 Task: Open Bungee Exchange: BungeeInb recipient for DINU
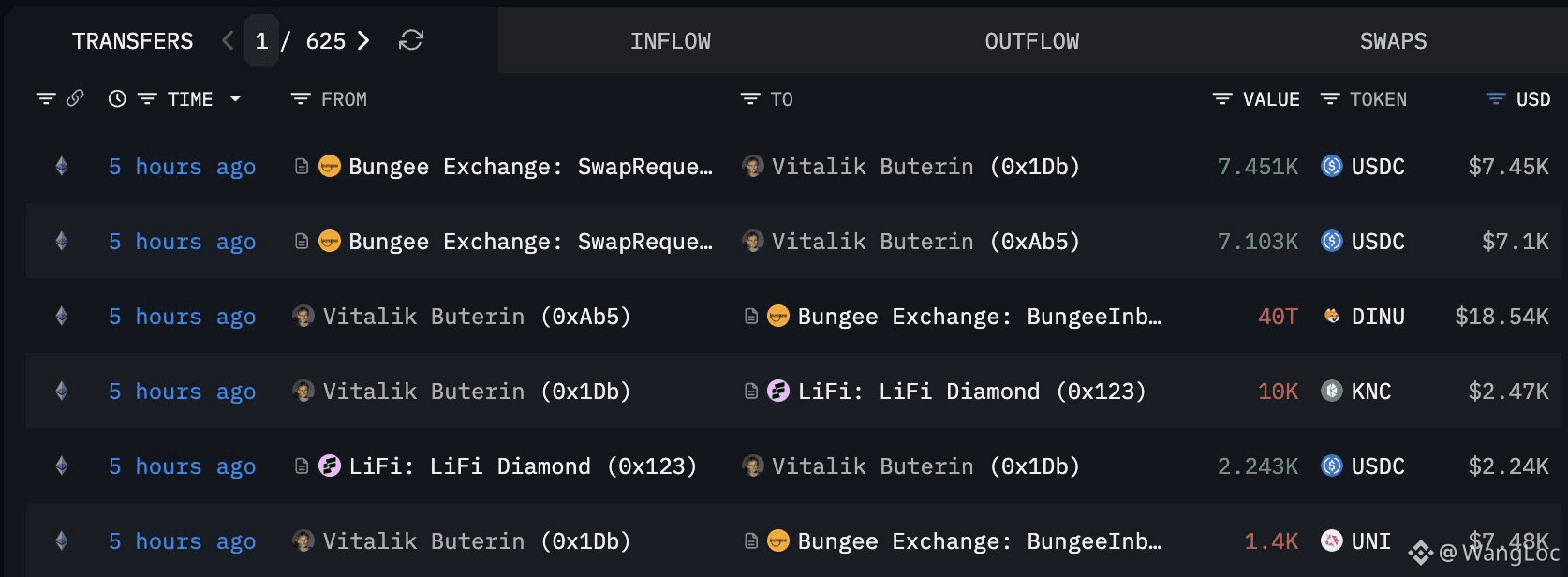(x=979, y=317)
